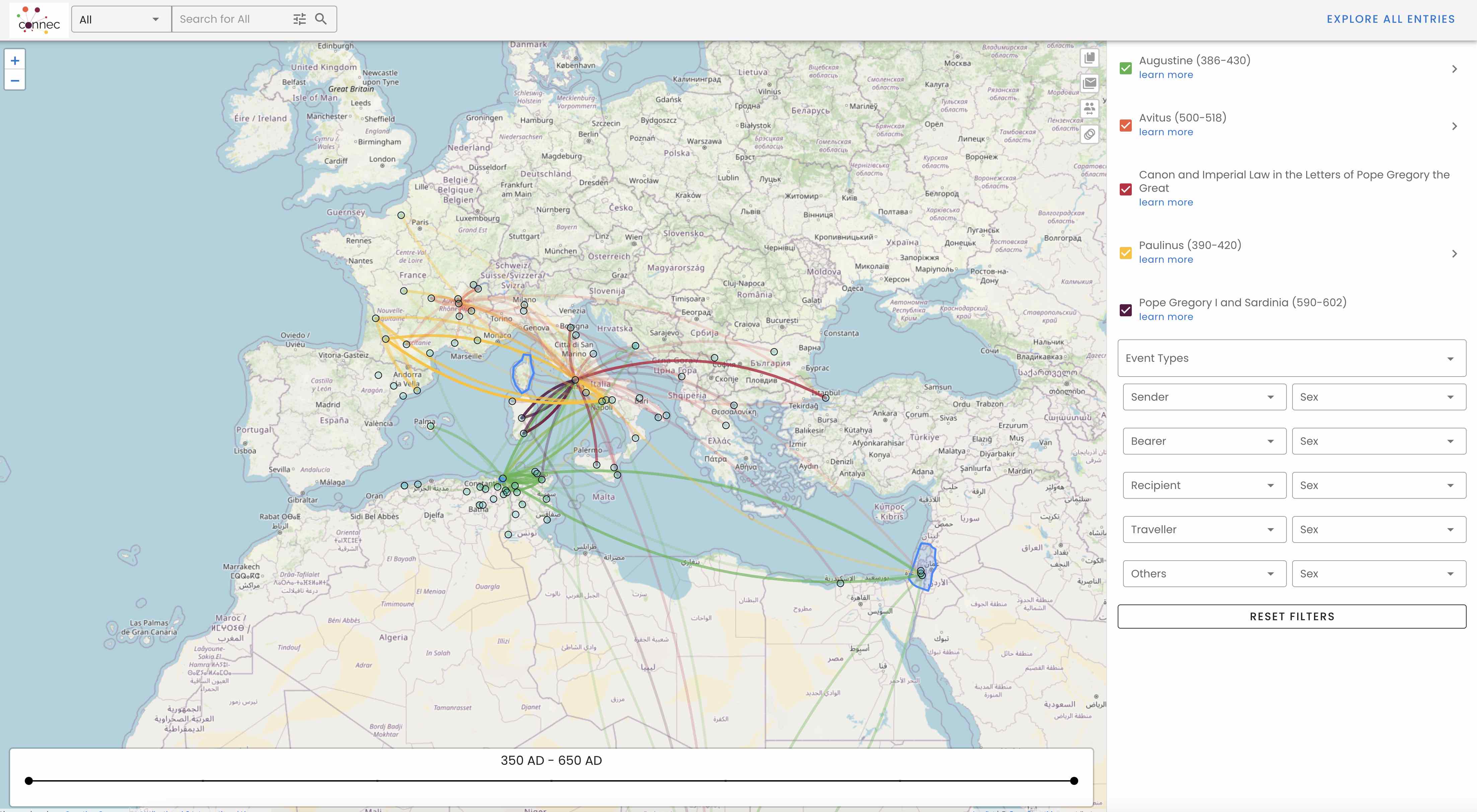Click the Reset Filters button
The width and height of the screenshot is (1477, 812).
[x=1291, y=617]
